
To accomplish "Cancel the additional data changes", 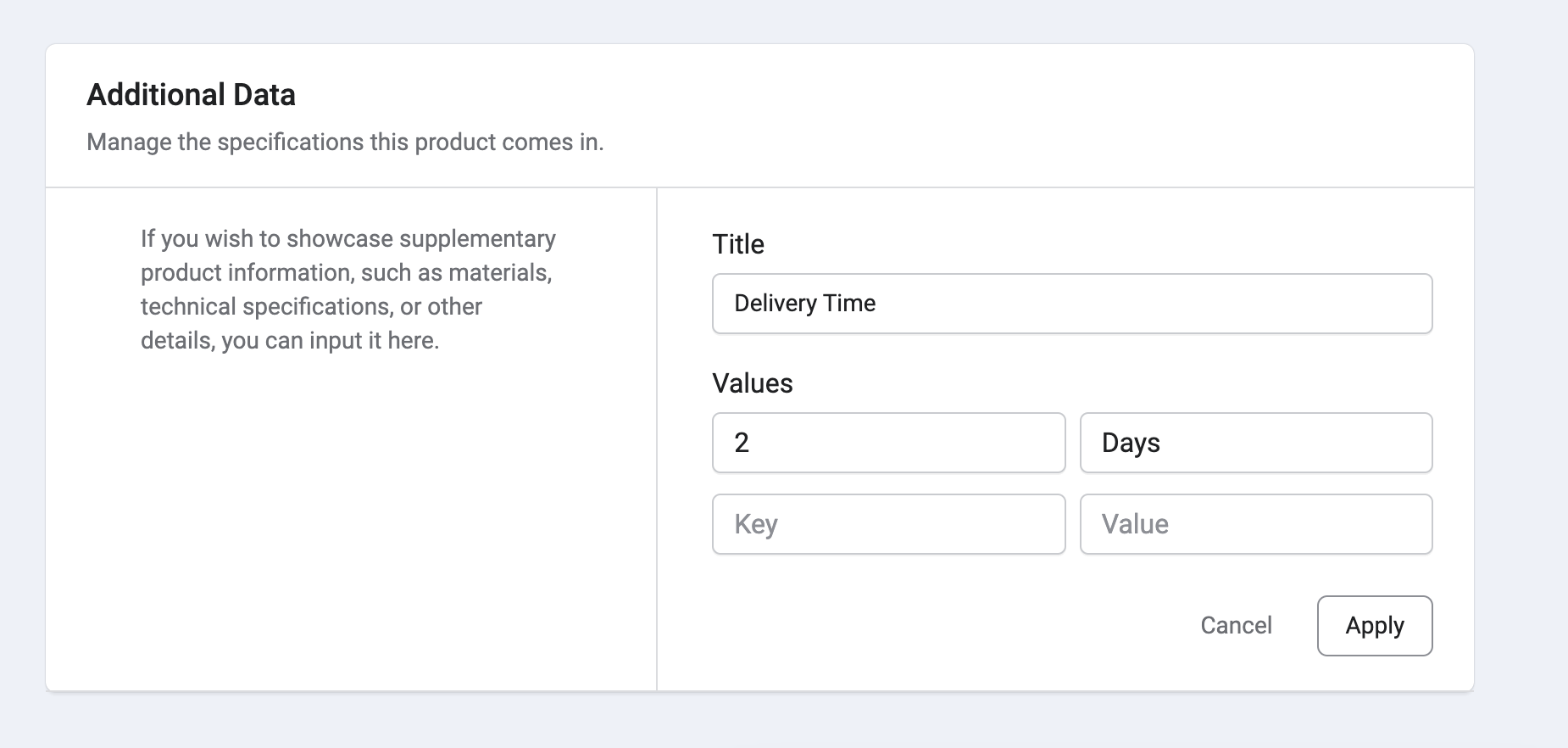I will pyautogui.click(x=1236, y=626).
